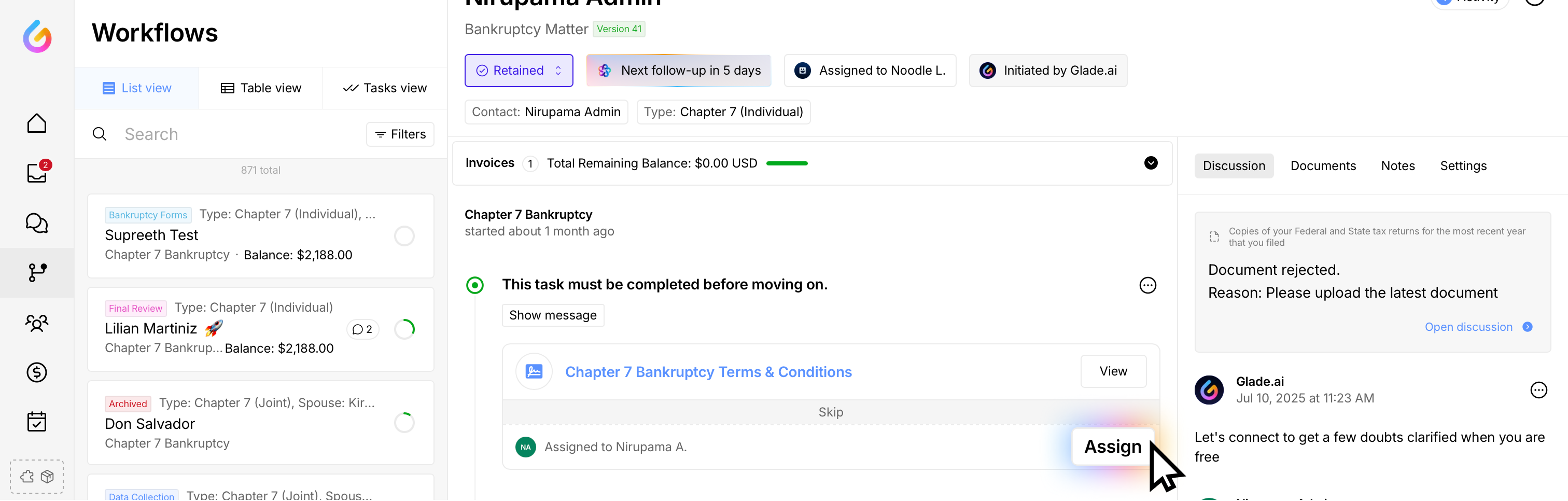This screenshot has height=501, width=1568.
Task: Open the Retained status dropdown
Action: (x=519, y=71)
